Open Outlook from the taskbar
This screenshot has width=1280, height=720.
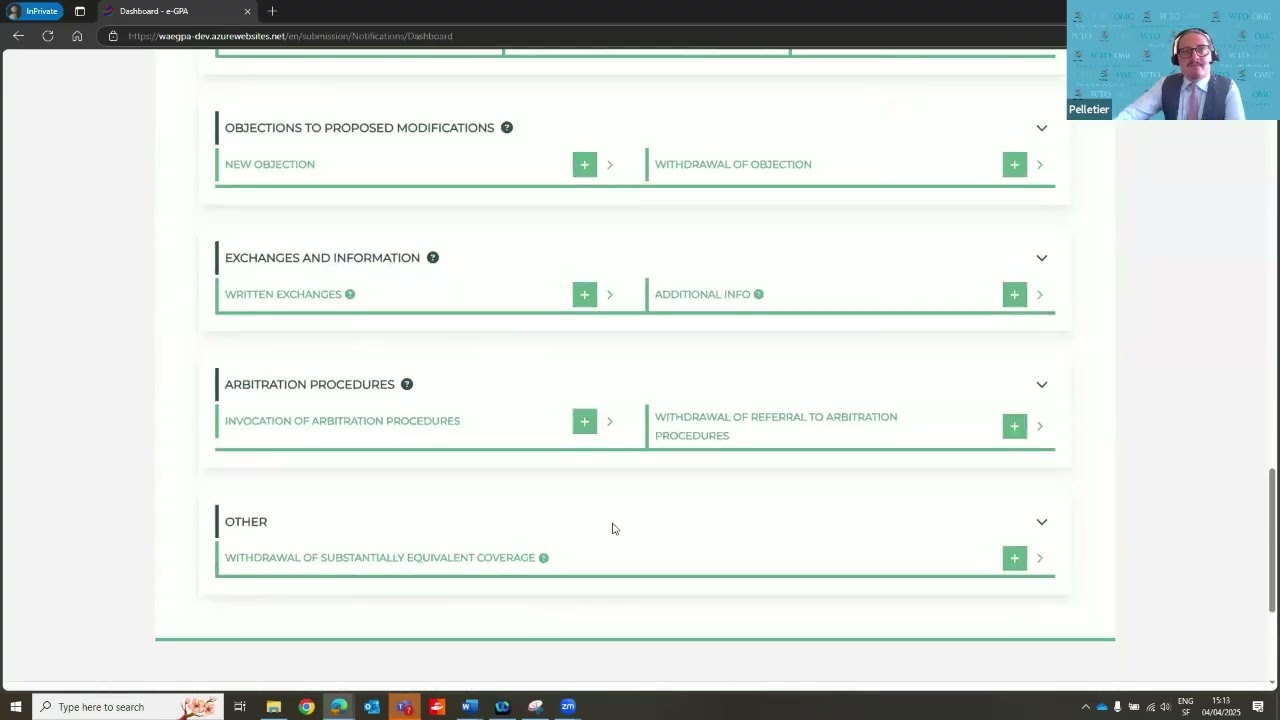371,707
